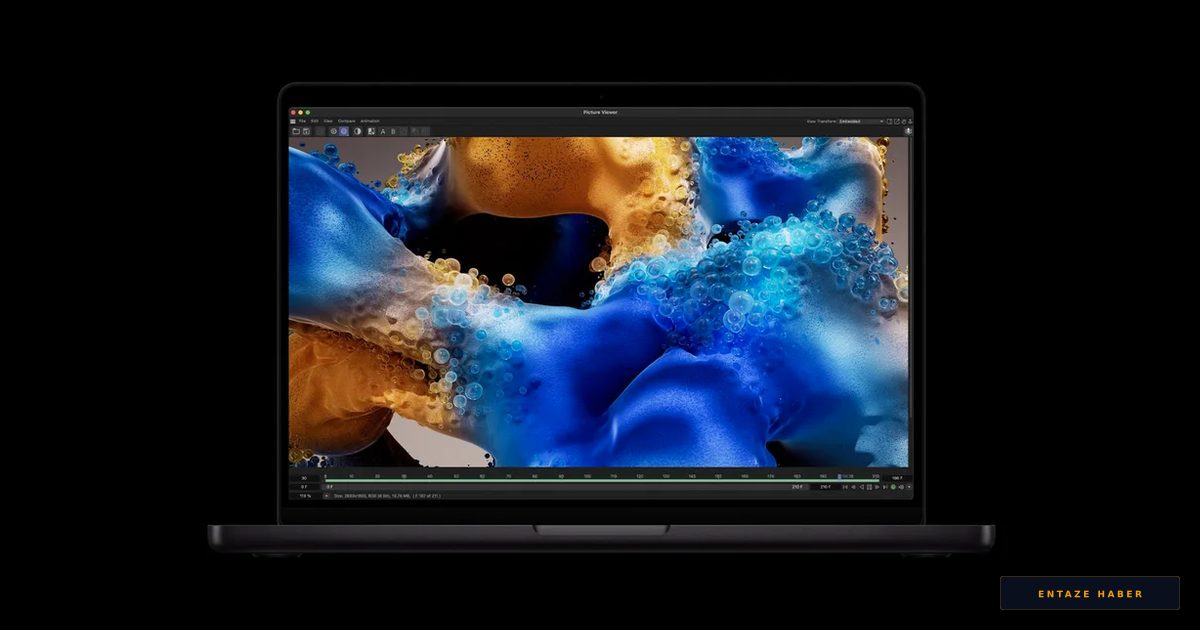Open the View Transform Embedded dropdown

coord(862,121)
